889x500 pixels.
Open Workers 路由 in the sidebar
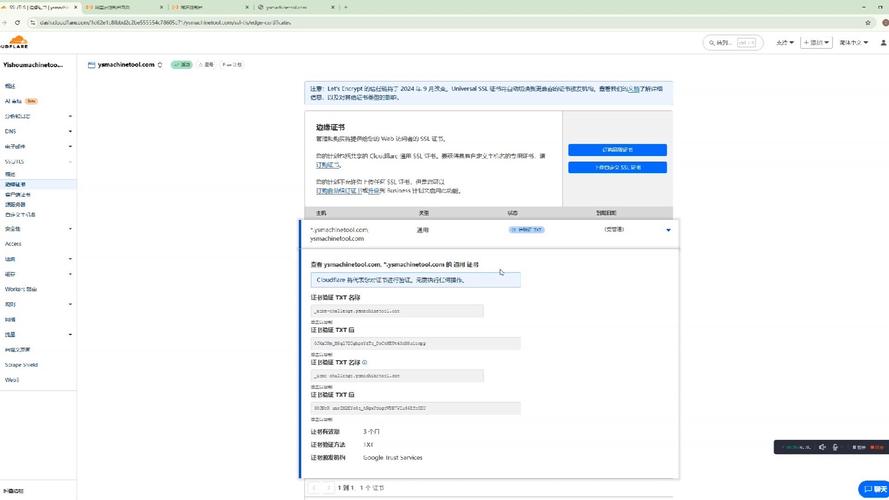point(20,289)
